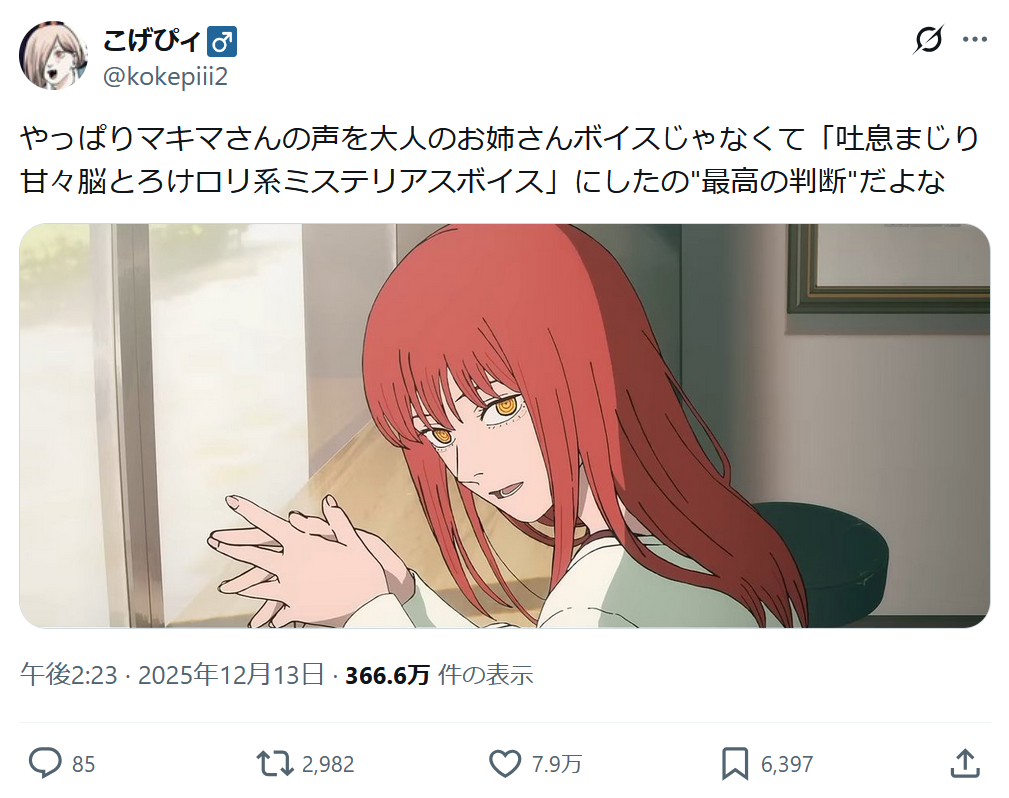Open the user's profile avatar picture
1009x798 pixels.
pyautogui.click(x=53, y=55)
